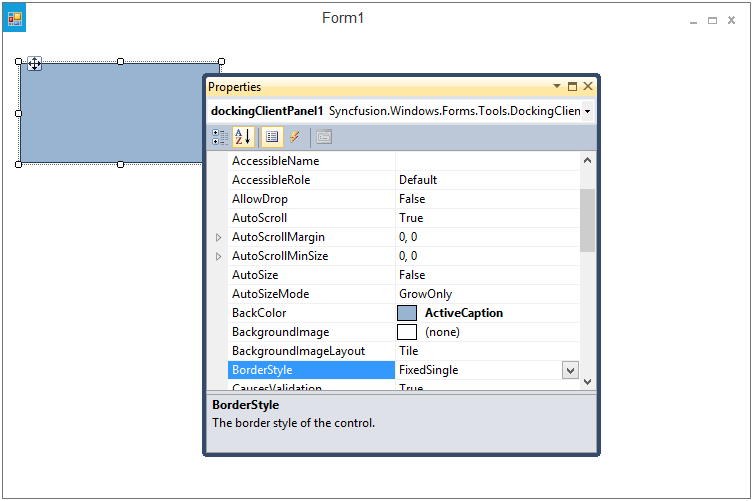
Task: Click the AccessibleName value field
Action: [x=486, y=161]
